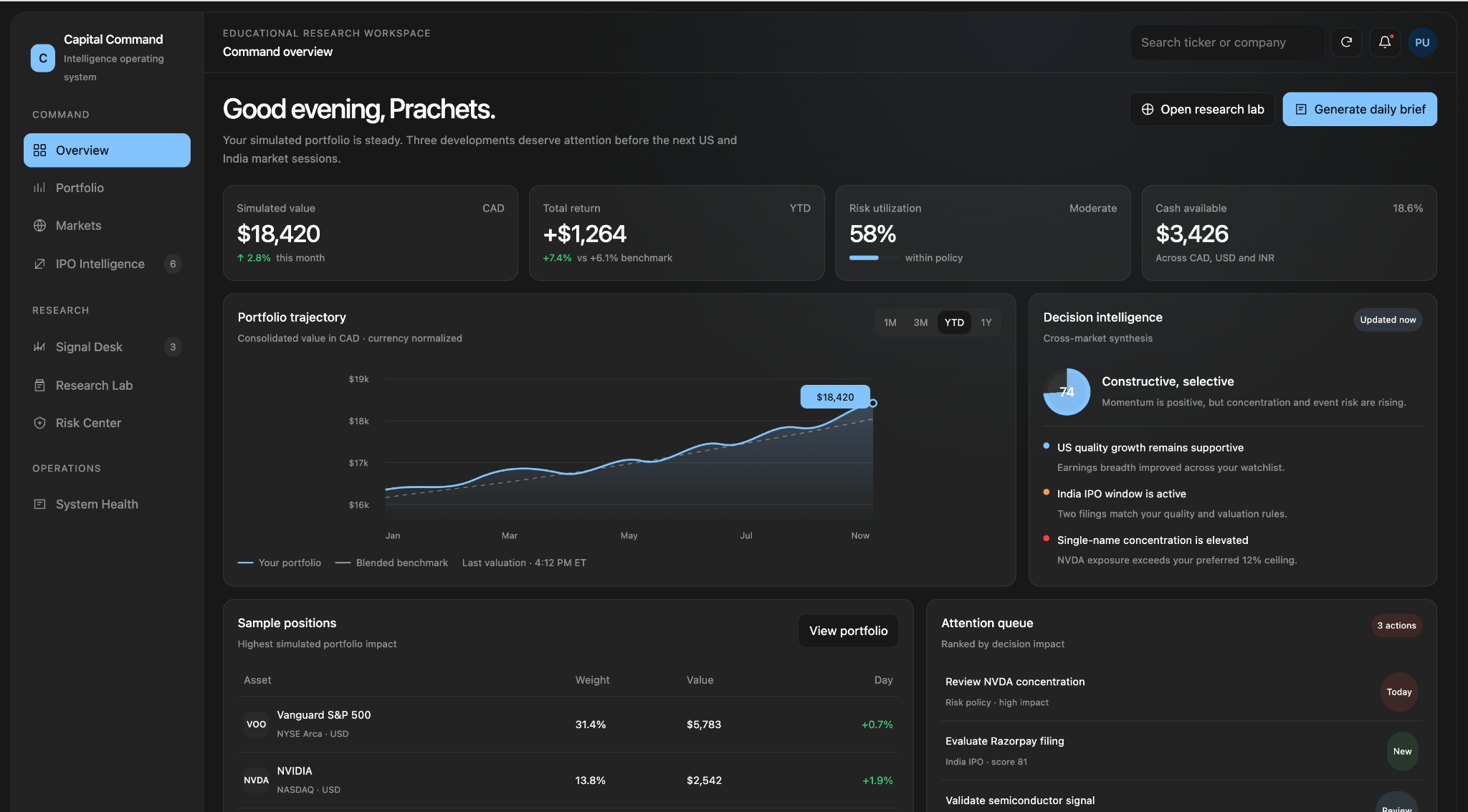Viewport: 1468px width, 812px height.
Task: Select the 3M chart range
Action: 920,323
